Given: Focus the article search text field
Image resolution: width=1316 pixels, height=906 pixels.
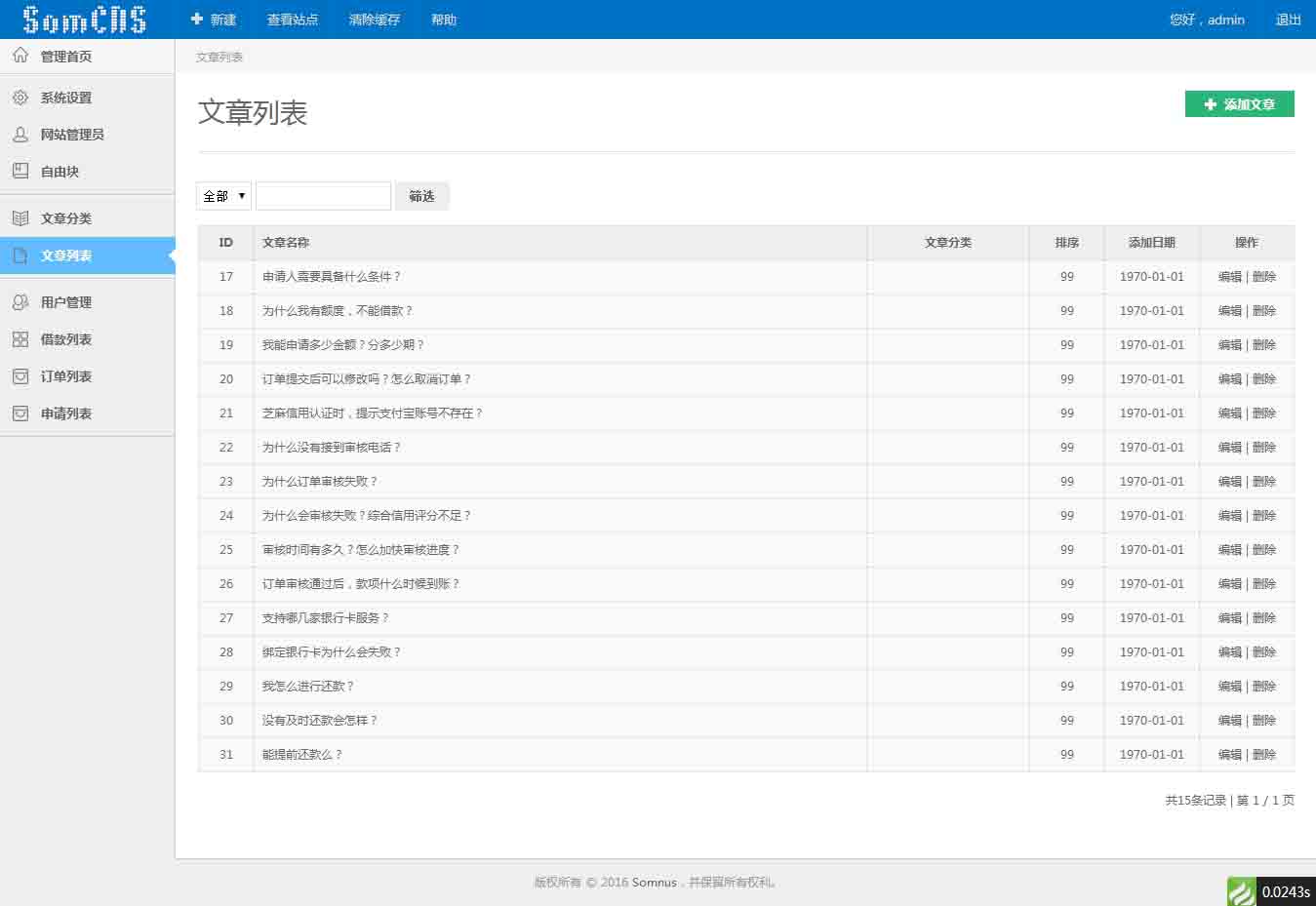Looking at the screenshot, I should point(323,196).
